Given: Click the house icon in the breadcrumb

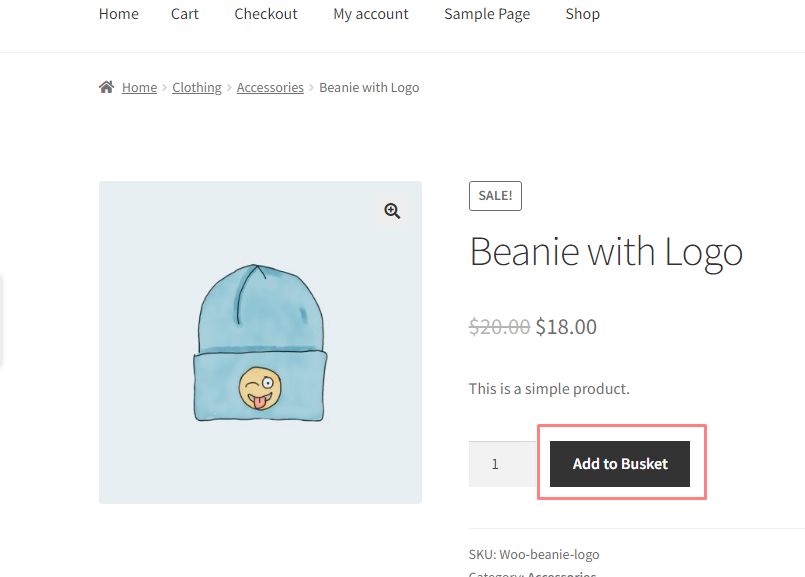Looking at the screenshot, I should (x=106, y=87).
